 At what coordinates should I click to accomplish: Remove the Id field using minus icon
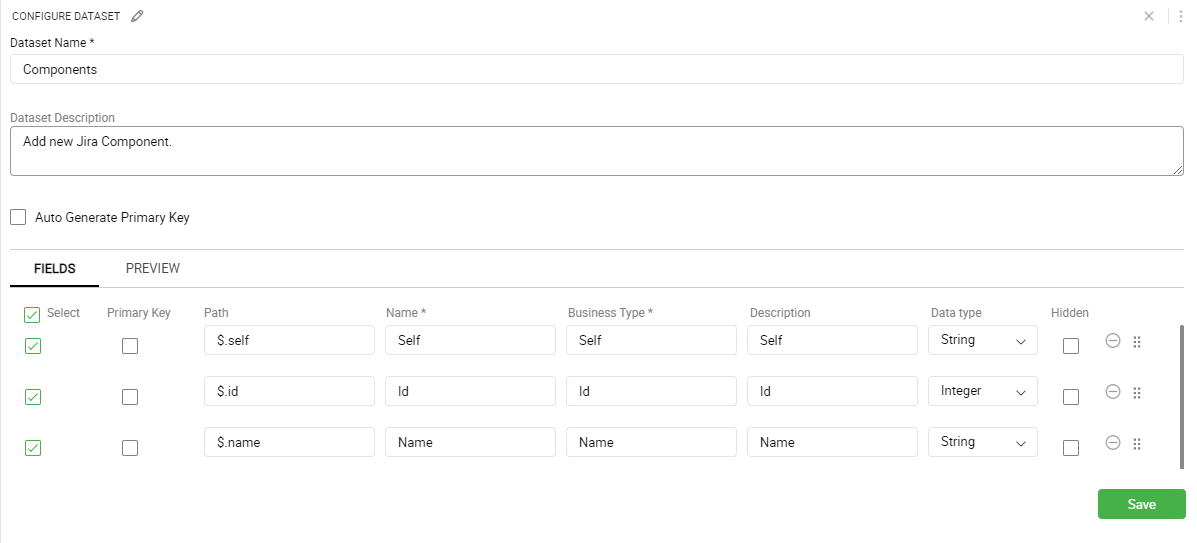pyautogui.click(x=1113, y=392)
